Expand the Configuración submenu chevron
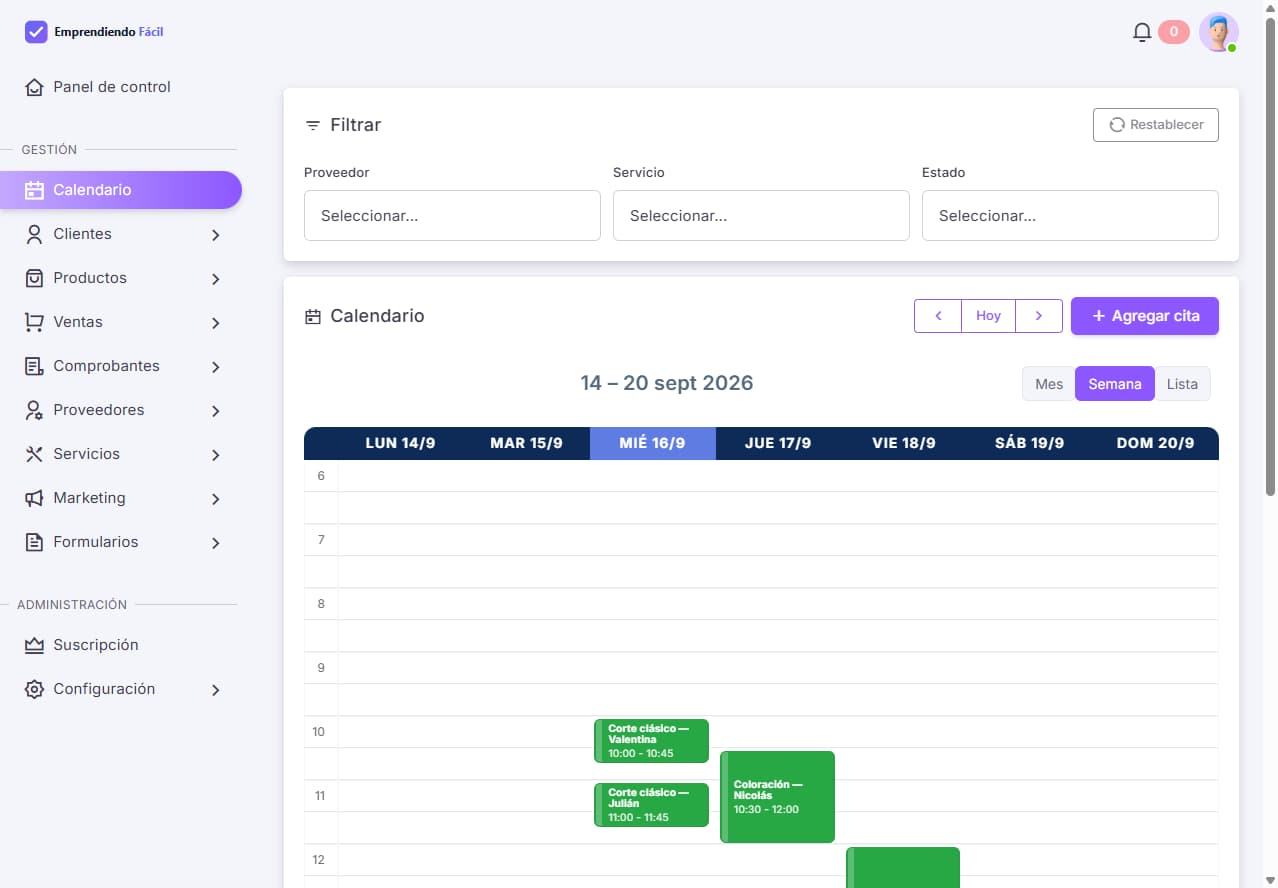1278x888 pixels. pyautogui.click(x=216, y=690)
